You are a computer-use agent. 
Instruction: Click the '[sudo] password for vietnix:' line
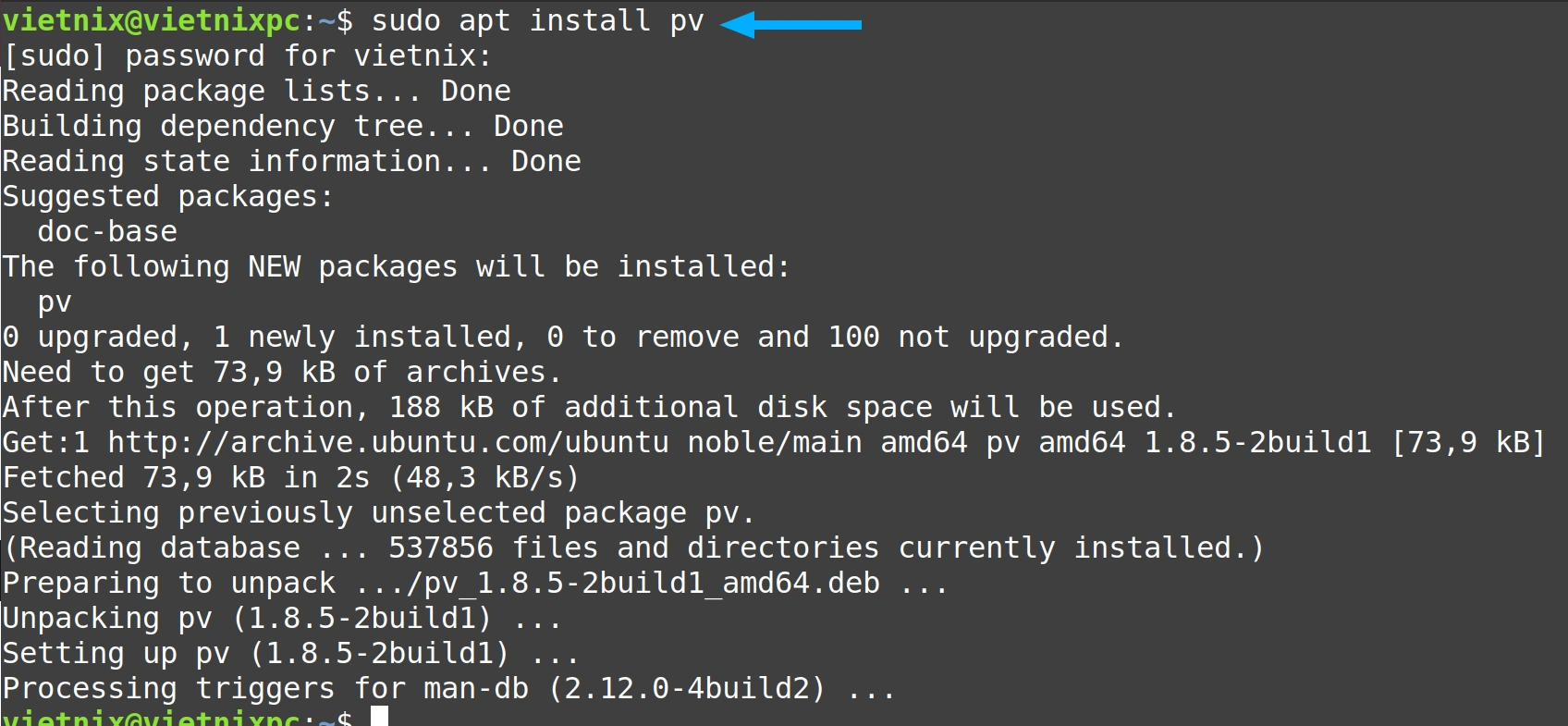point(248,56)
